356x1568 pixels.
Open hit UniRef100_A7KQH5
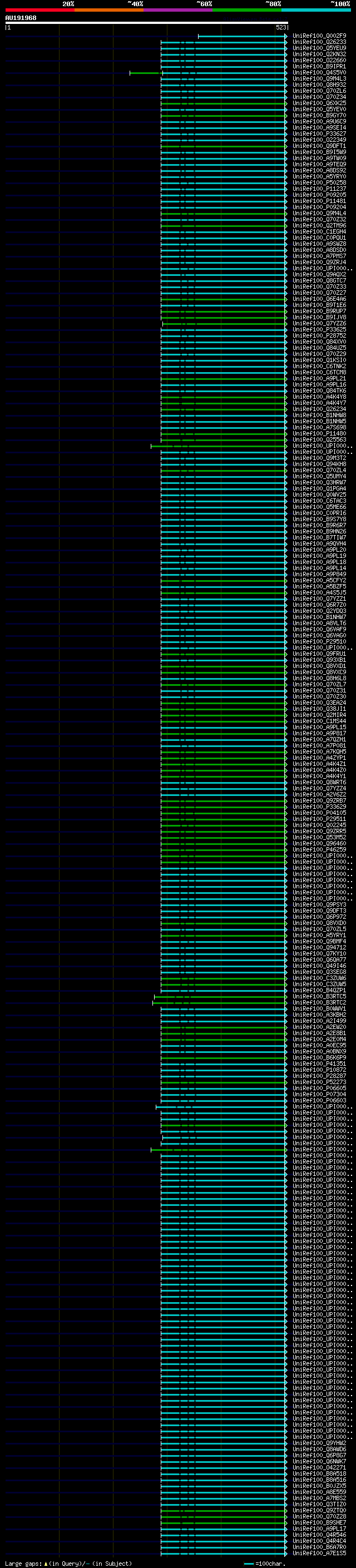click(319, 752)
